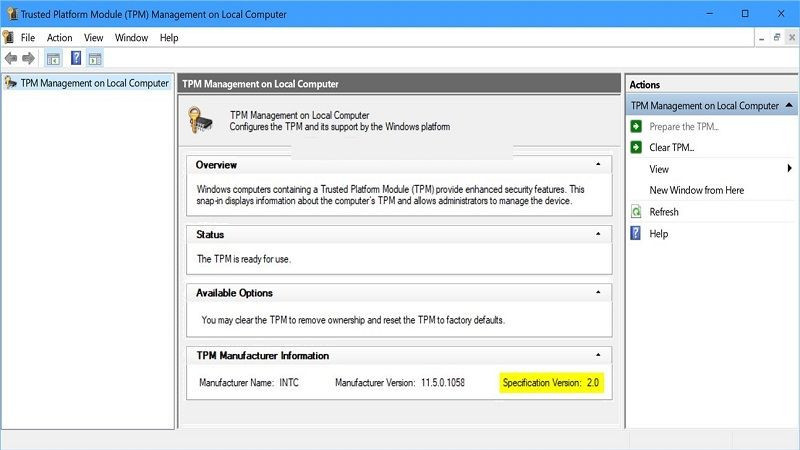This screenshot has height=450, width=800.
Task: Collapse the Available Options section
Action: (x=598, y=292)
